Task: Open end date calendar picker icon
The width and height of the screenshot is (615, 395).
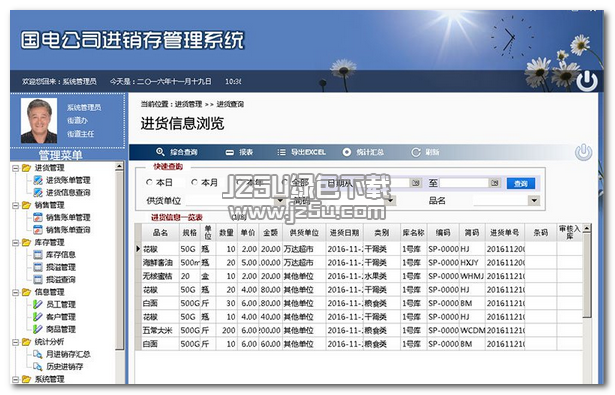Action: pyautogui.click(x=495, y=183)
